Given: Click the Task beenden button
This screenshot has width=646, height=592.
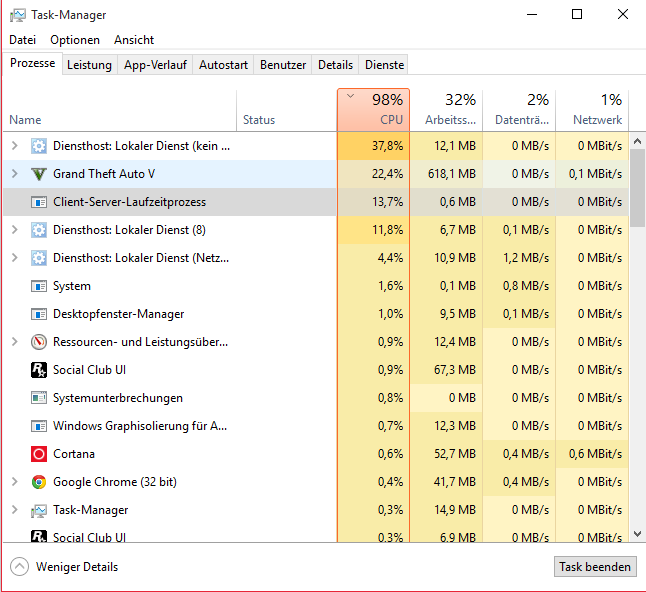Looking at the screenshot, I should coord(595,567).
